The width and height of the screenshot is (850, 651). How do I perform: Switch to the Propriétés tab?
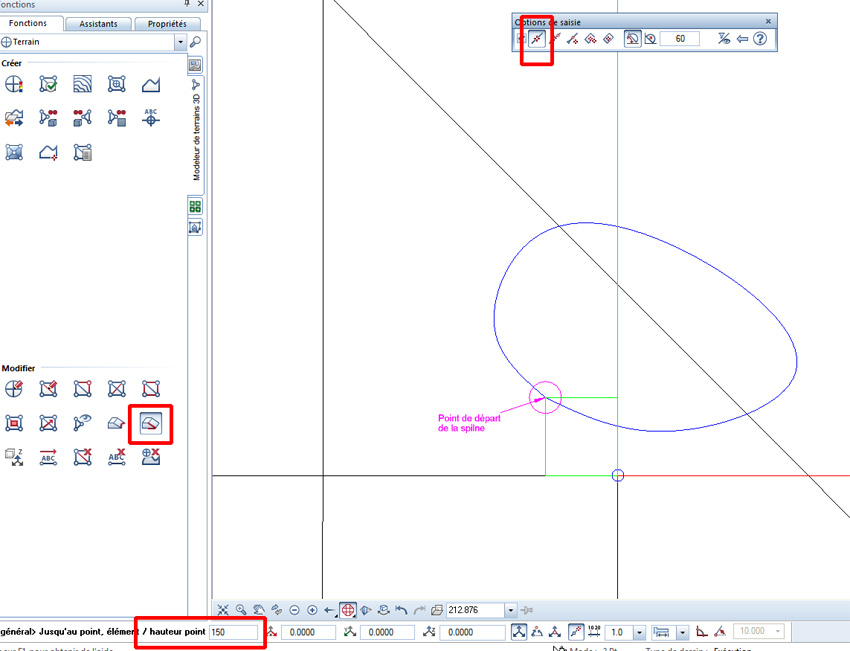(x=167, y=24)
